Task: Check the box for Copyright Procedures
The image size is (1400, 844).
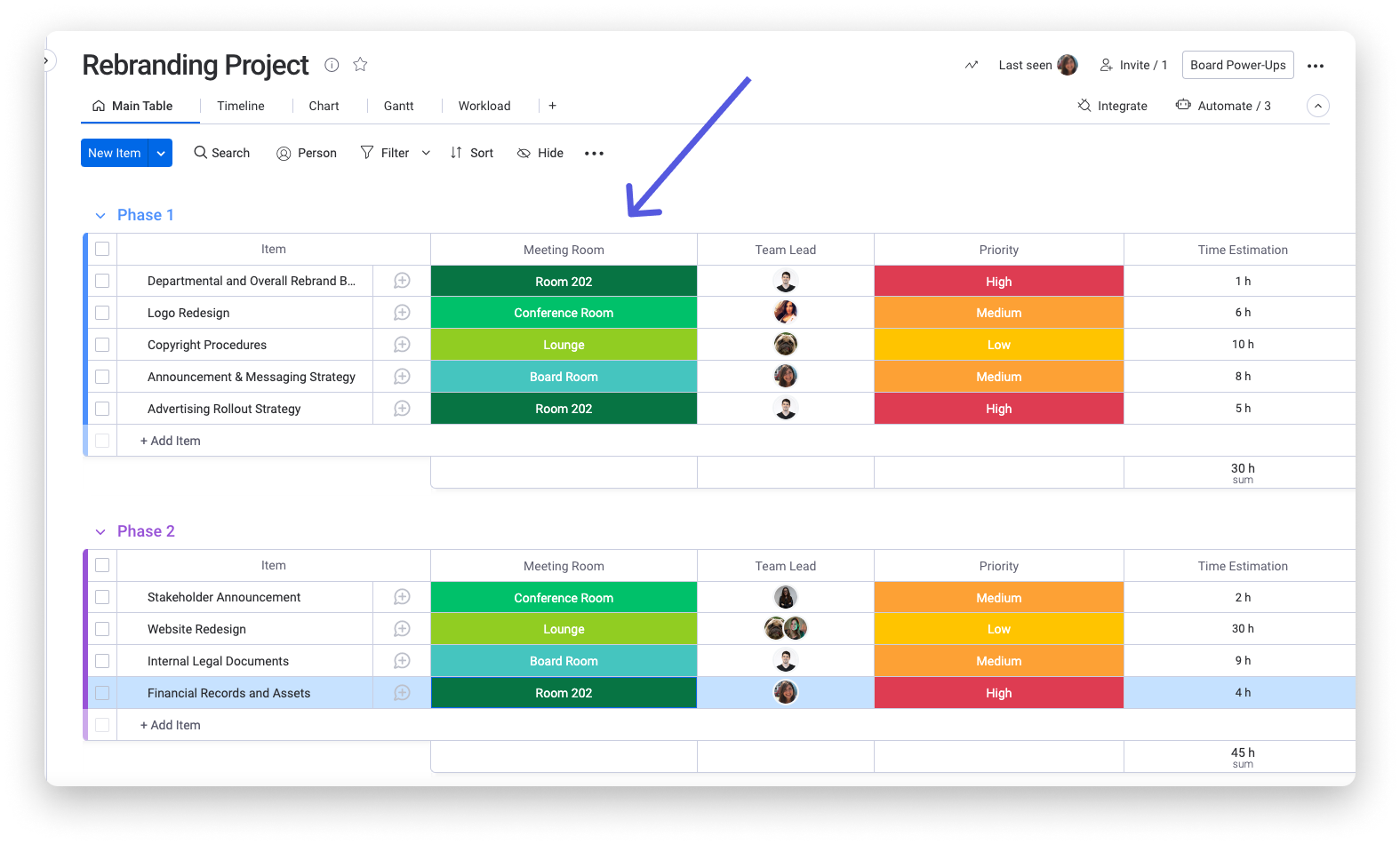Action: [x=102, y=345]
